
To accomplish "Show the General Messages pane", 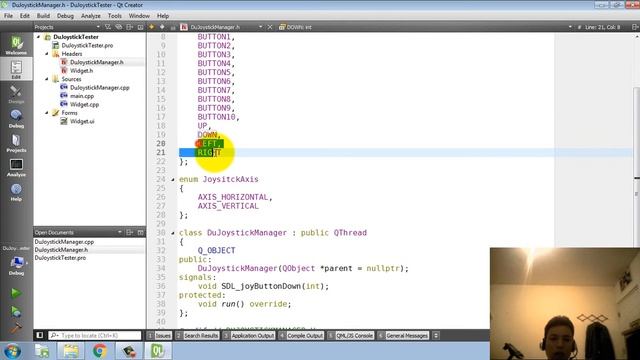I will pyautogui.click(x=403, y=336).
